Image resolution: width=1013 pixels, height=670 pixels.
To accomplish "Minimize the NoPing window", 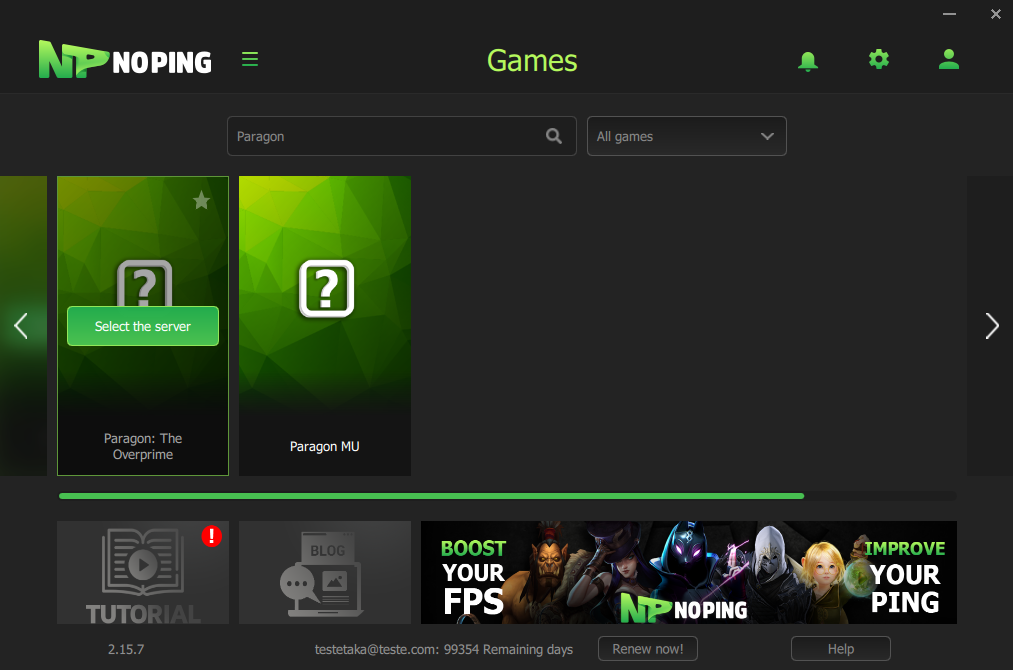I will [x=949, y=14].
